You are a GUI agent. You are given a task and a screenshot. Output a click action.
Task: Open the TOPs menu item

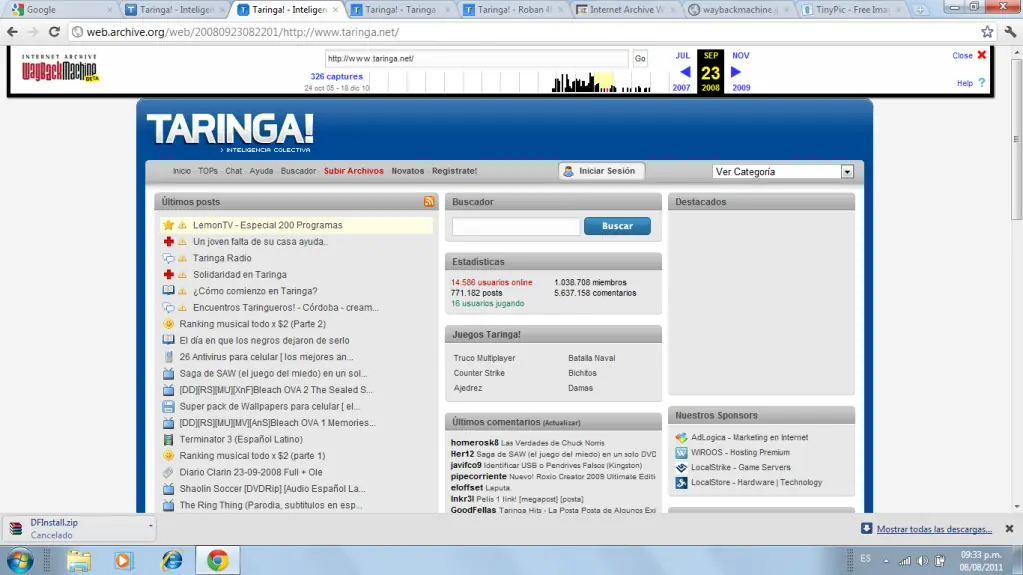tap(207, 171)
